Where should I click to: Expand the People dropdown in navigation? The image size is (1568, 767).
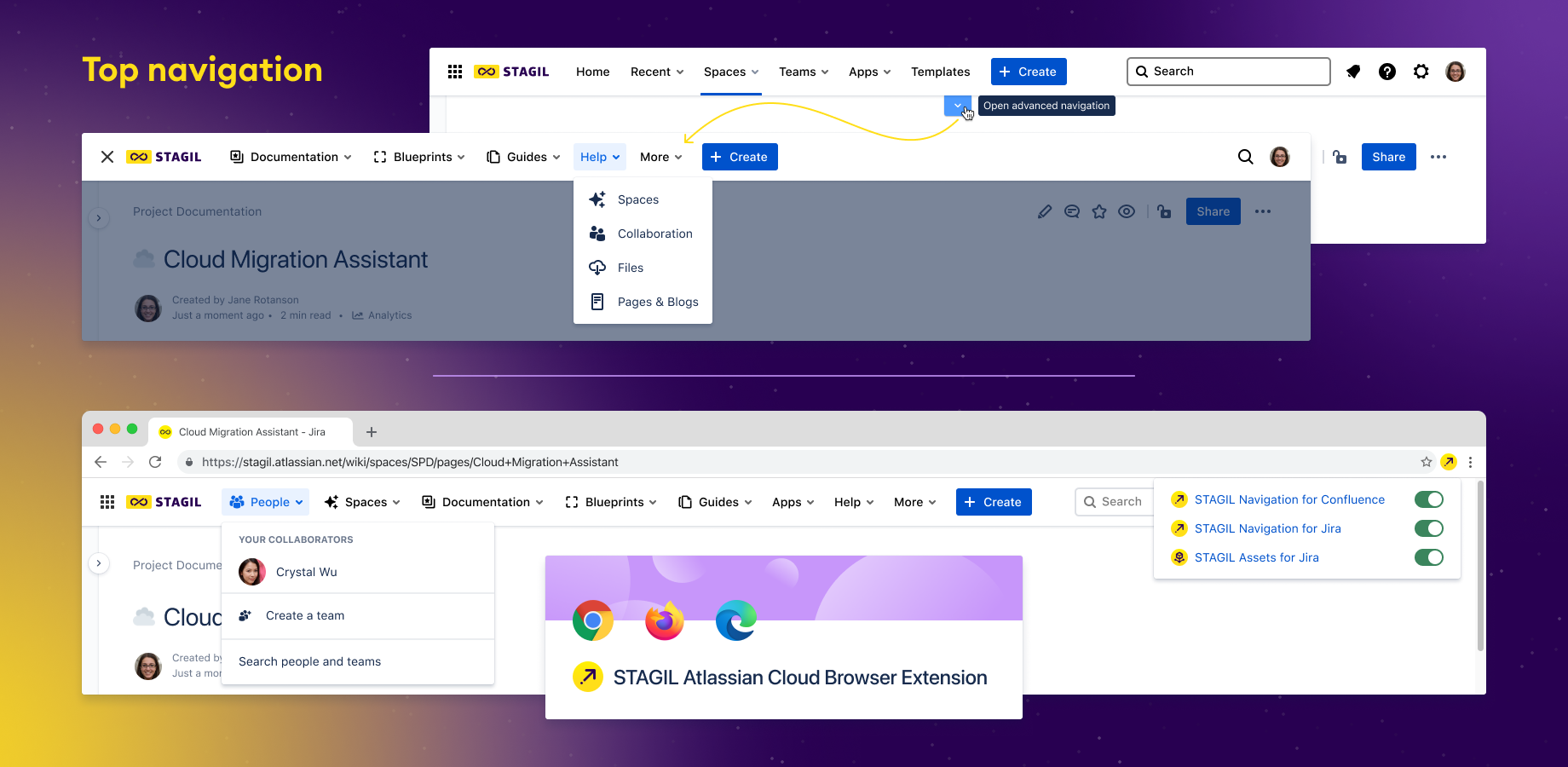click(266, 502)
